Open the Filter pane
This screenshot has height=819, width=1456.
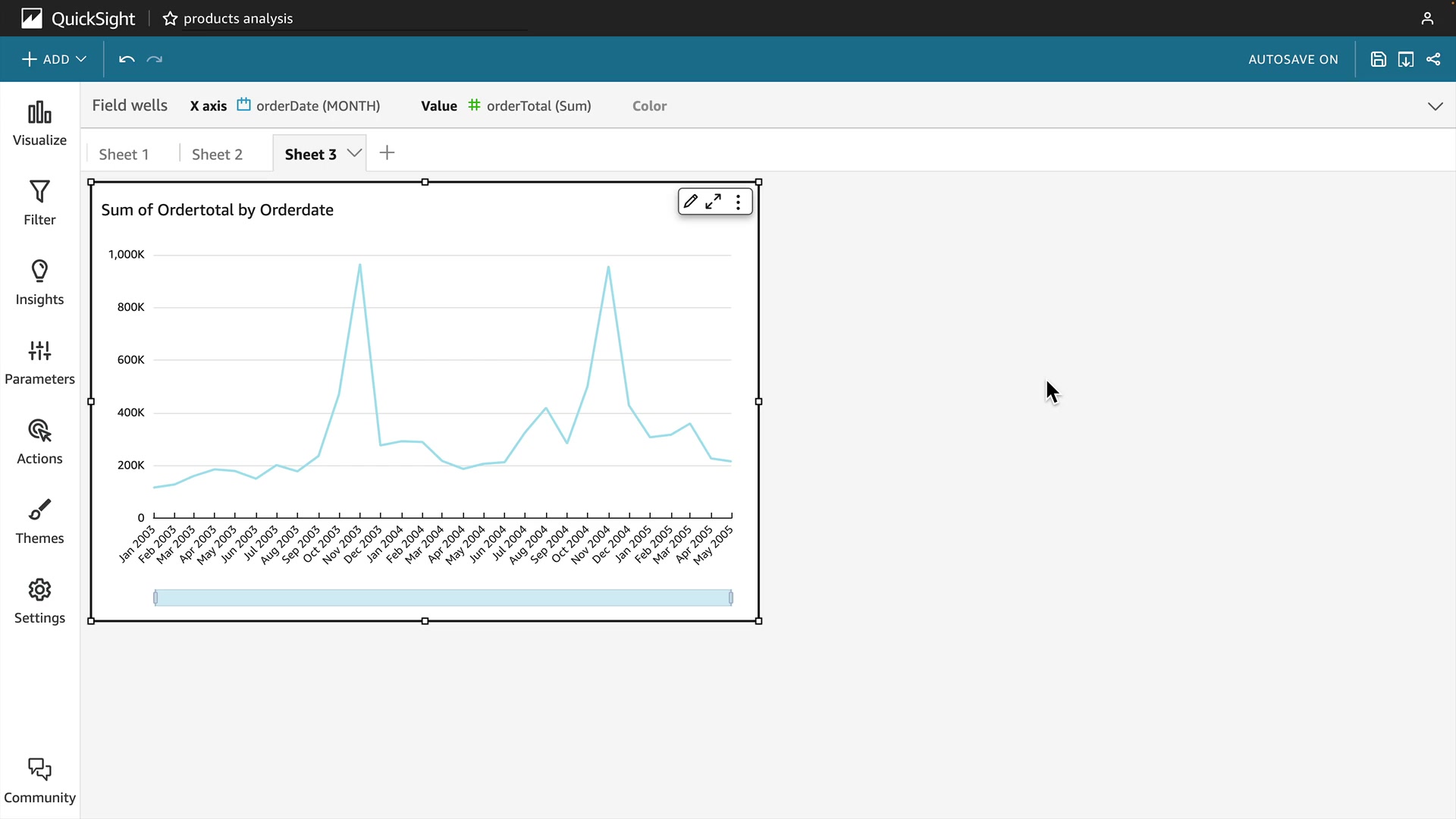[39, 203]
